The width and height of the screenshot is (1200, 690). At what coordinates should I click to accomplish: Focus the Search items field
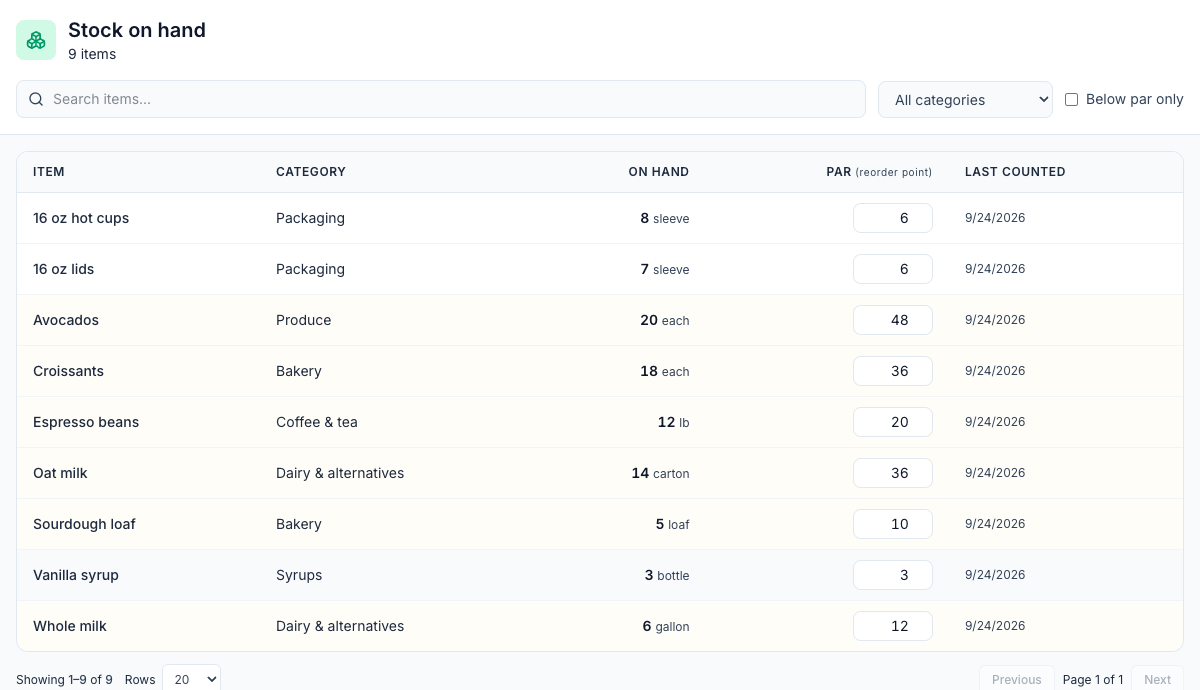[441, 99]
